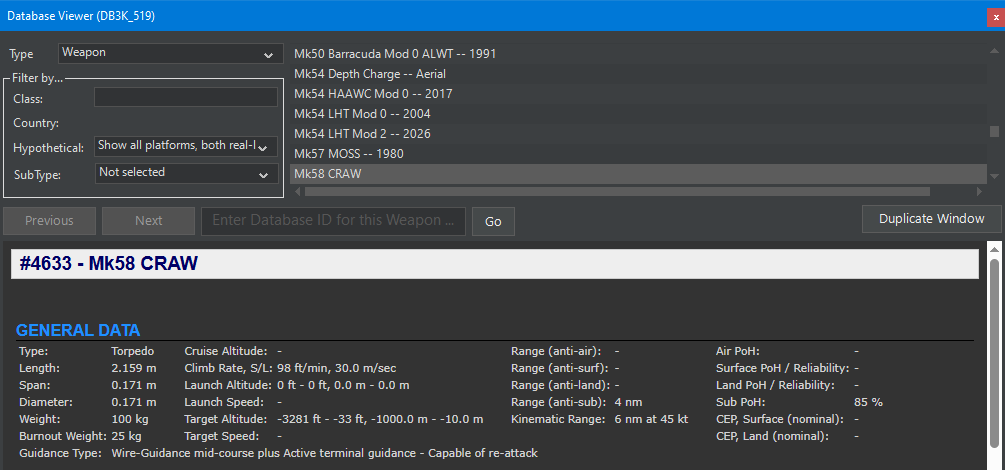Click Range (anti-sub) value 4 nm

tap(628, 403)
